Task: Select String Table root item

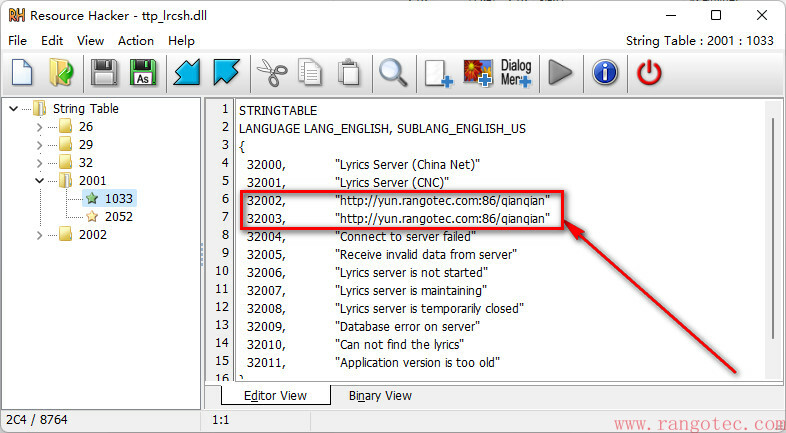Action: click(86, 109)
